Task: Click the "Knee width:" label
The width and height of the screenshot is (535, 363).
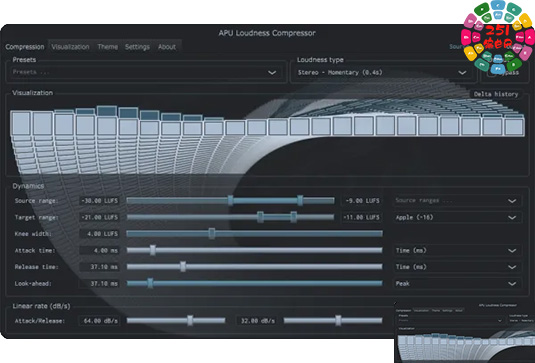Action: pyautogui.click(x=33, y=234)
